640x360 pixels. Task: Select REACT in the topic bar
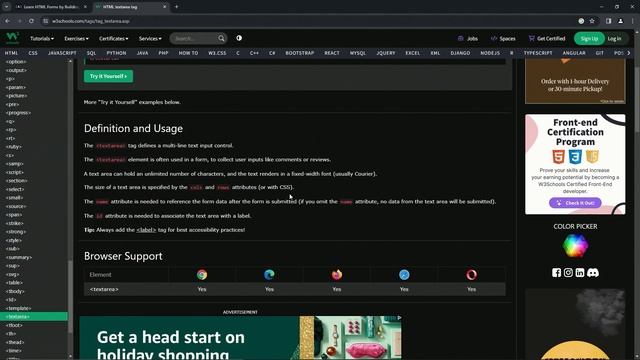[x=332, y=53]
